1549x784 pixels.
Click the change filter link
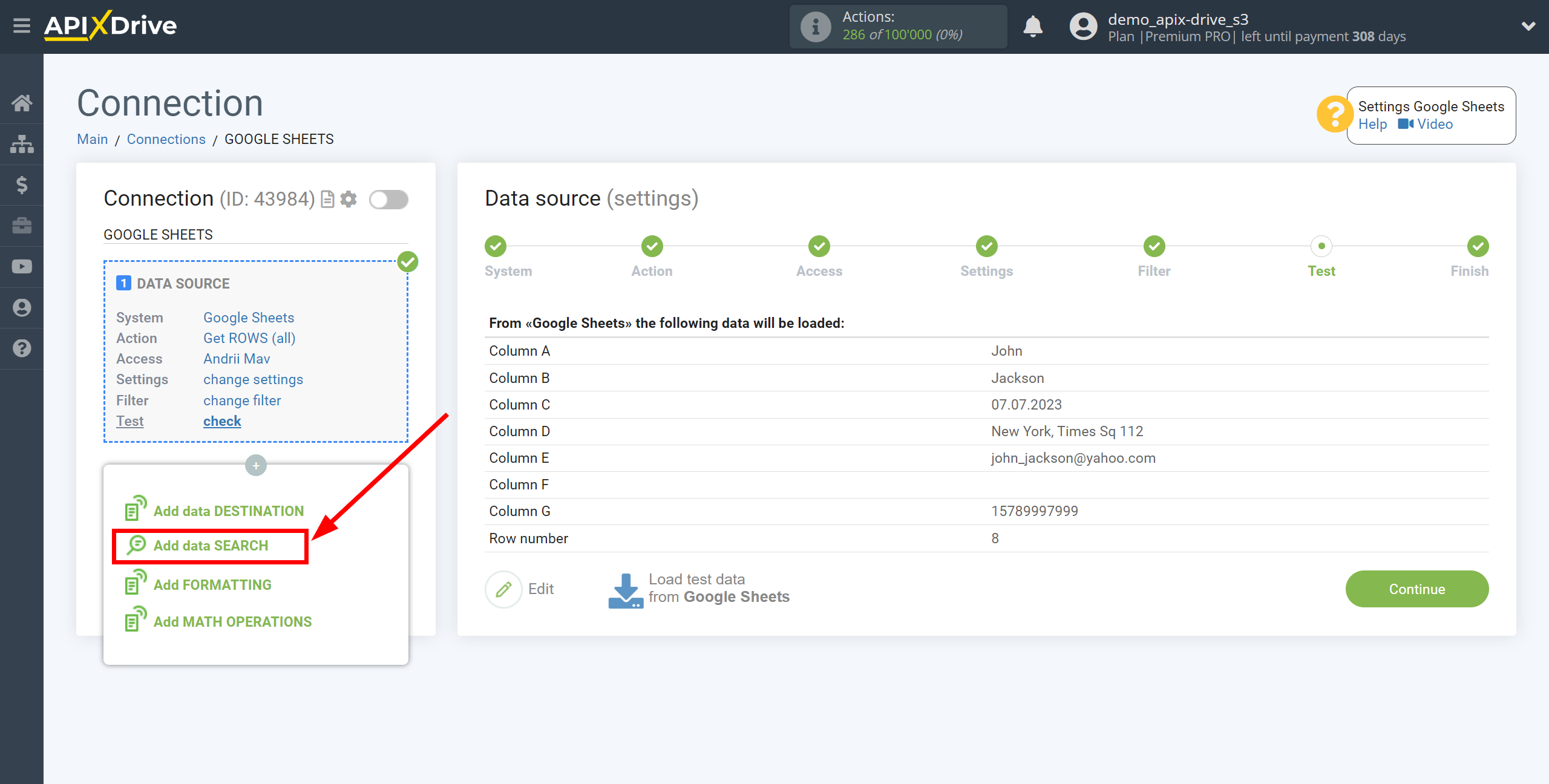pyautogui.click(x=242, y=400)
